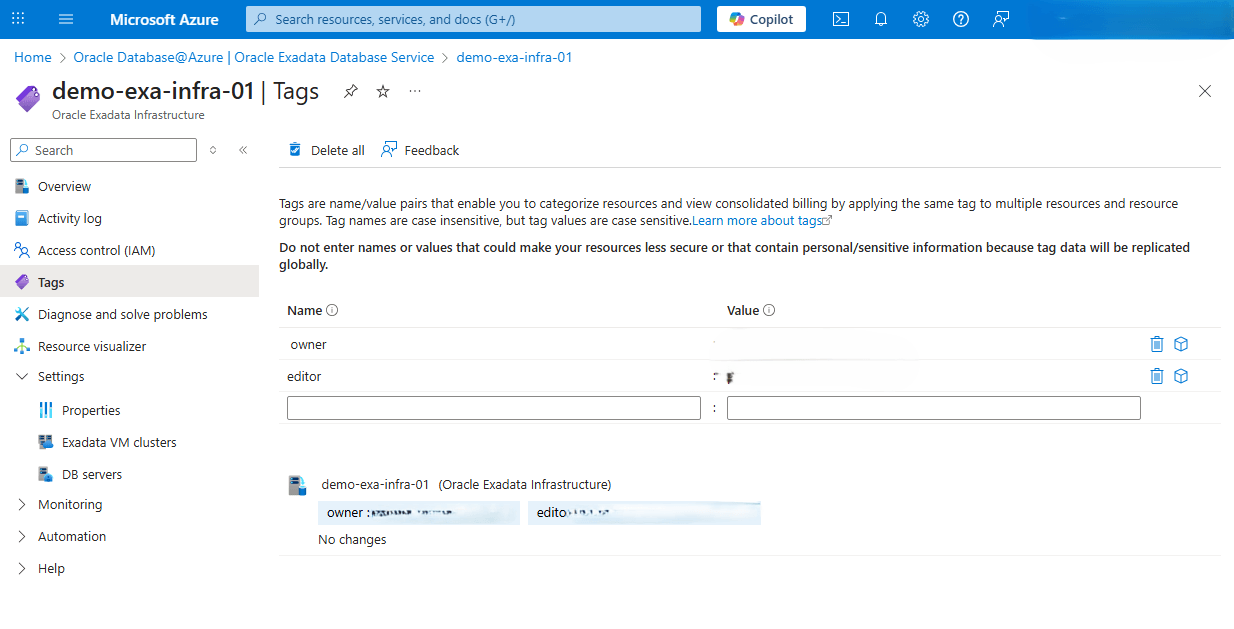Click the Exadata Infrastructure resource icon in summary
This screenshot has width=1234, height=629.
tap(297, 486)
